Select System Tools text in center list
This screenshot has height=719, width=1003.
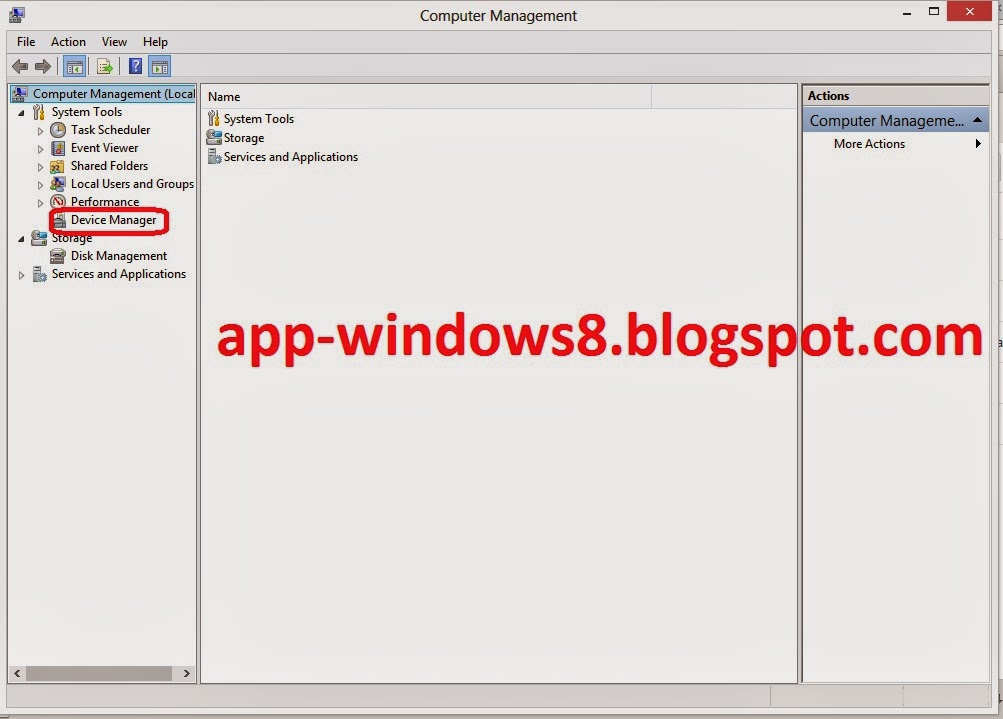258,119
